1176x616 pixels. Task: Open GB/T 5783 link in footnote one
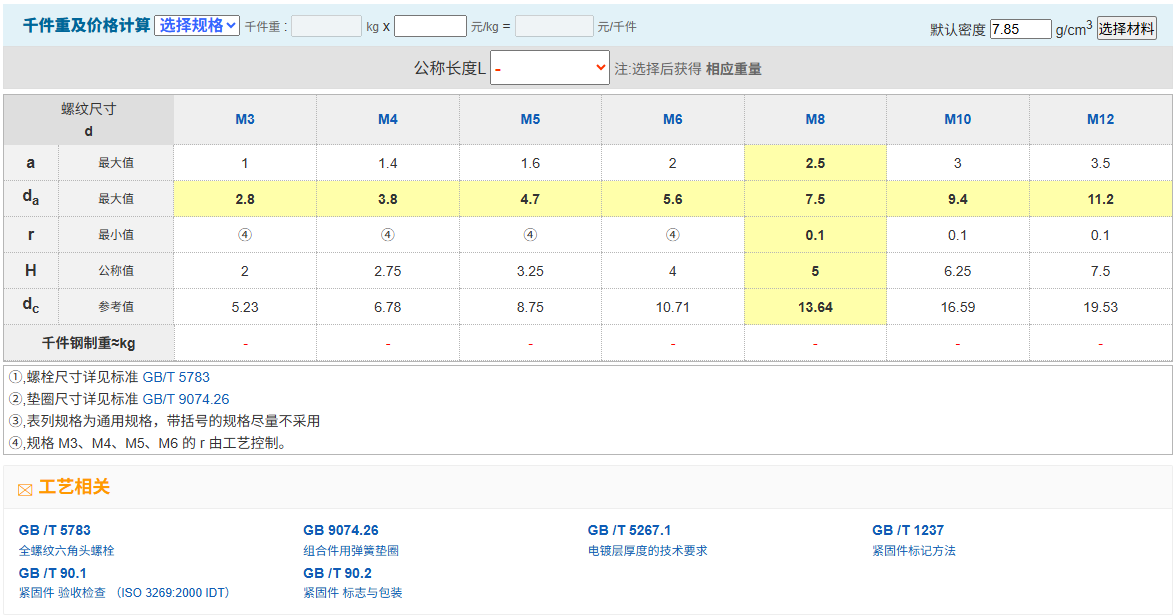tap(176, 377)
